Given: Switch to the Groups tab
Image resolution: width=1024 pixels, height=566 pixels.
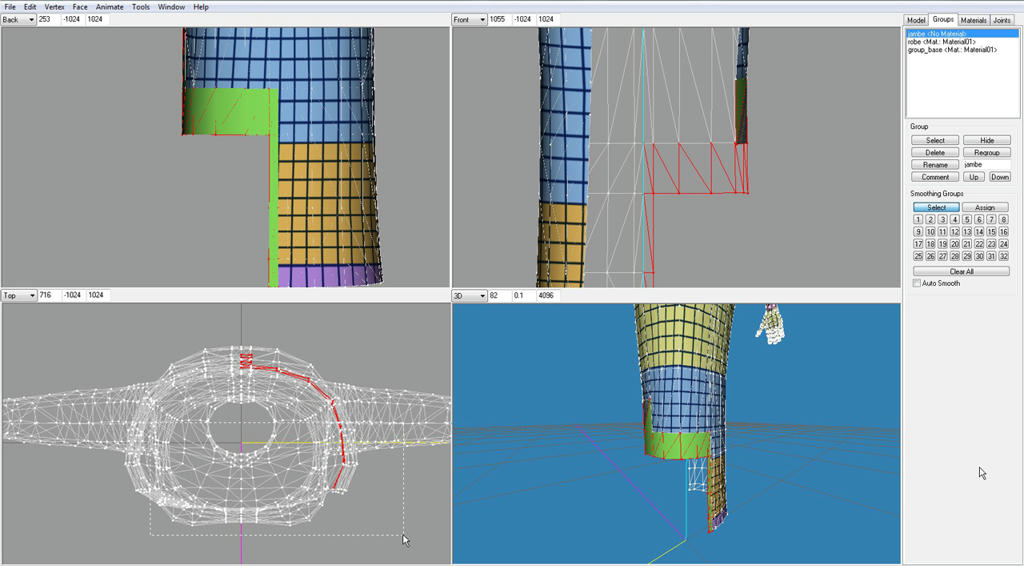Looking at the screenshot, I should (943, 20).
